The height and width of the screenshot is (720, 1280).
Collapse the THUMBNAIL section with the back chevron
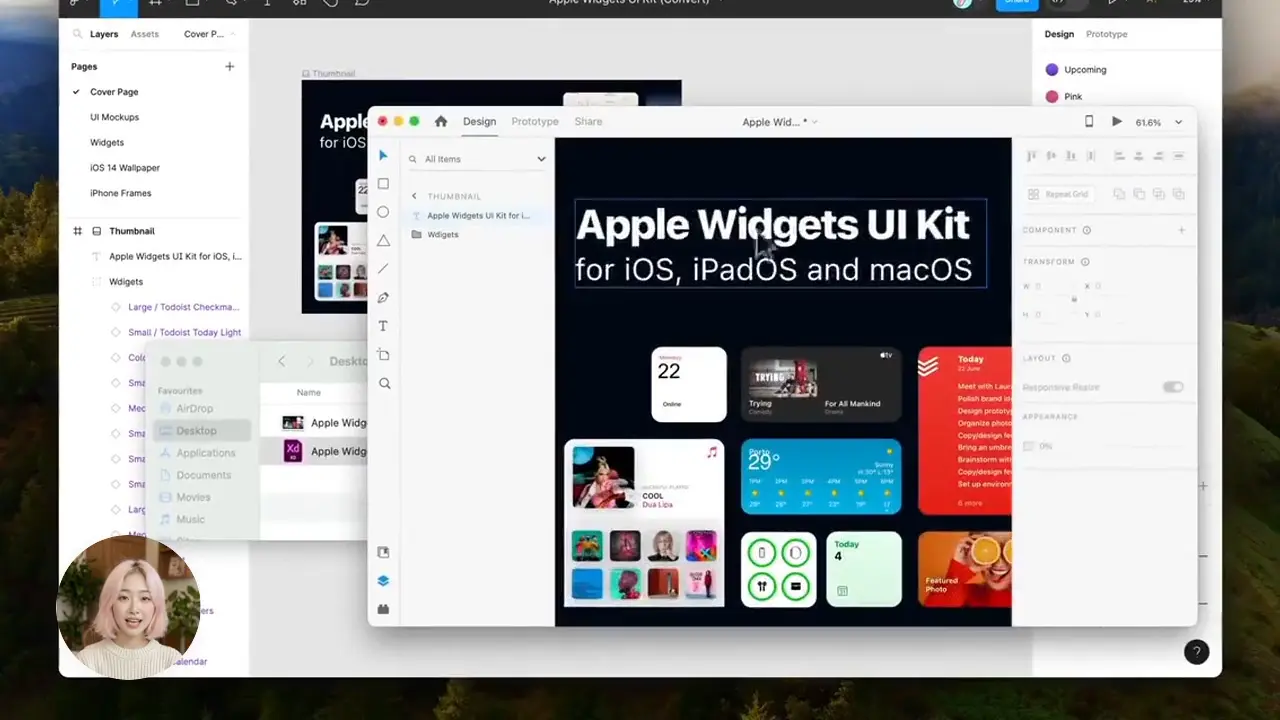(414, 196)
